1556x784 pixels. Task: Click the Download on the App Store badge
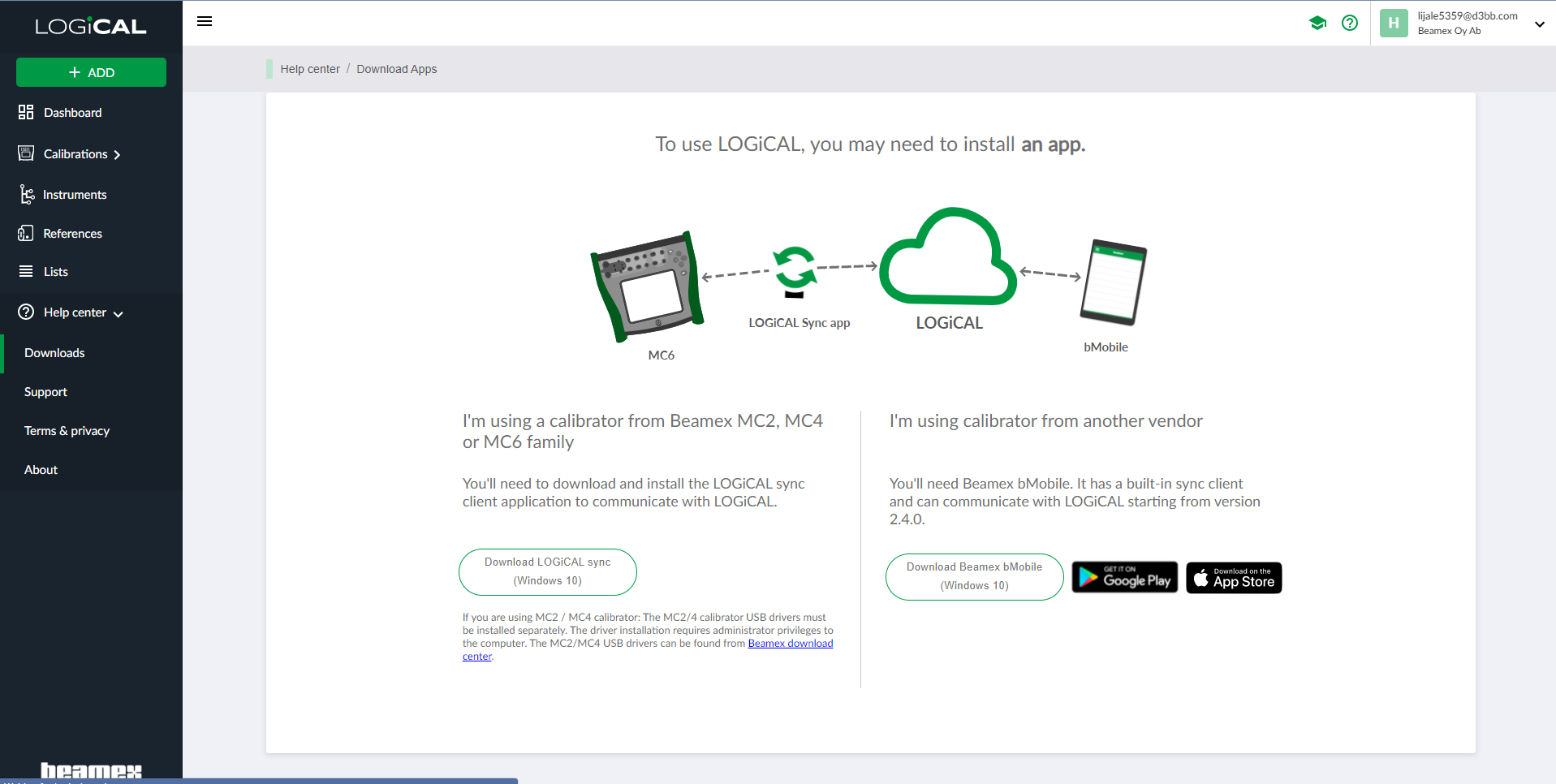click(1234, 578)
